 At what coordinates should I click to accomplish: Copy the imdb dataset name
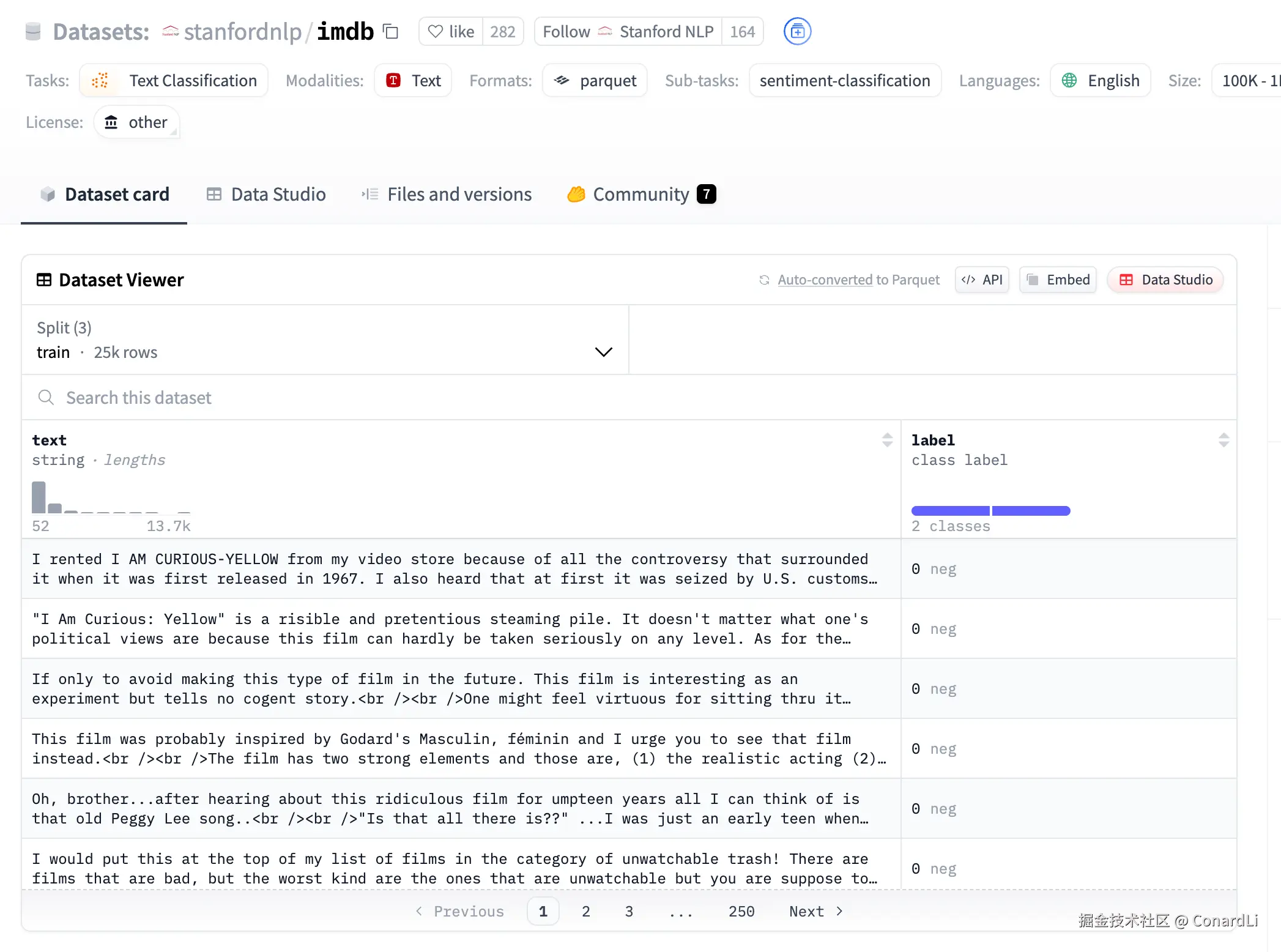pyautogui.click(x=390, y=31)
